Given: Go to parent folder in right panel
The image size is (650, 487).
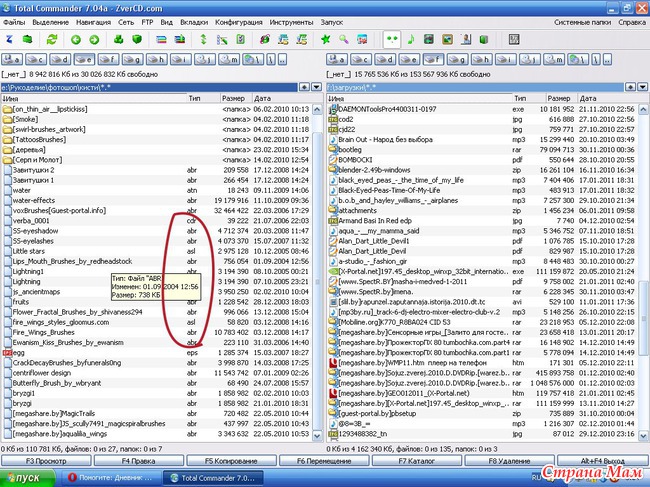Looking at the screenshot, I should click(x=607, y=60).
